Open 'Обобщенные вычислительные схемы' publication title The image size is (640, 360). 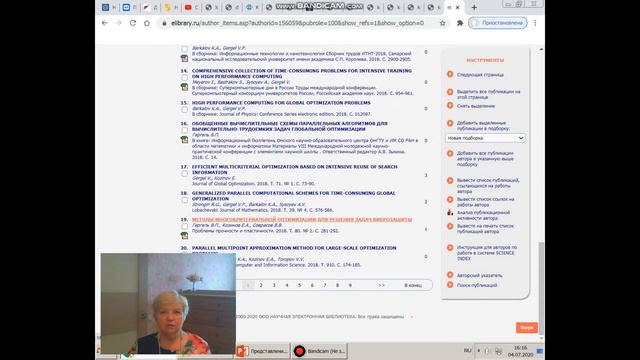pyautogui.click(x=289, y=126)
